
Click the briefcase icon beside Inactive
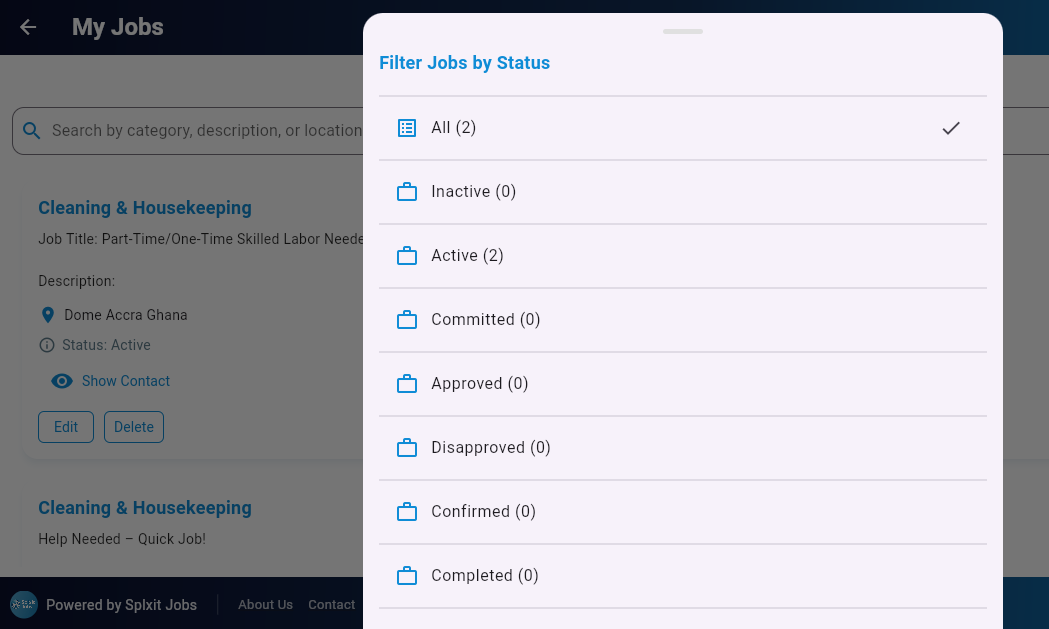pyautogui.click(x=407, y=192)
